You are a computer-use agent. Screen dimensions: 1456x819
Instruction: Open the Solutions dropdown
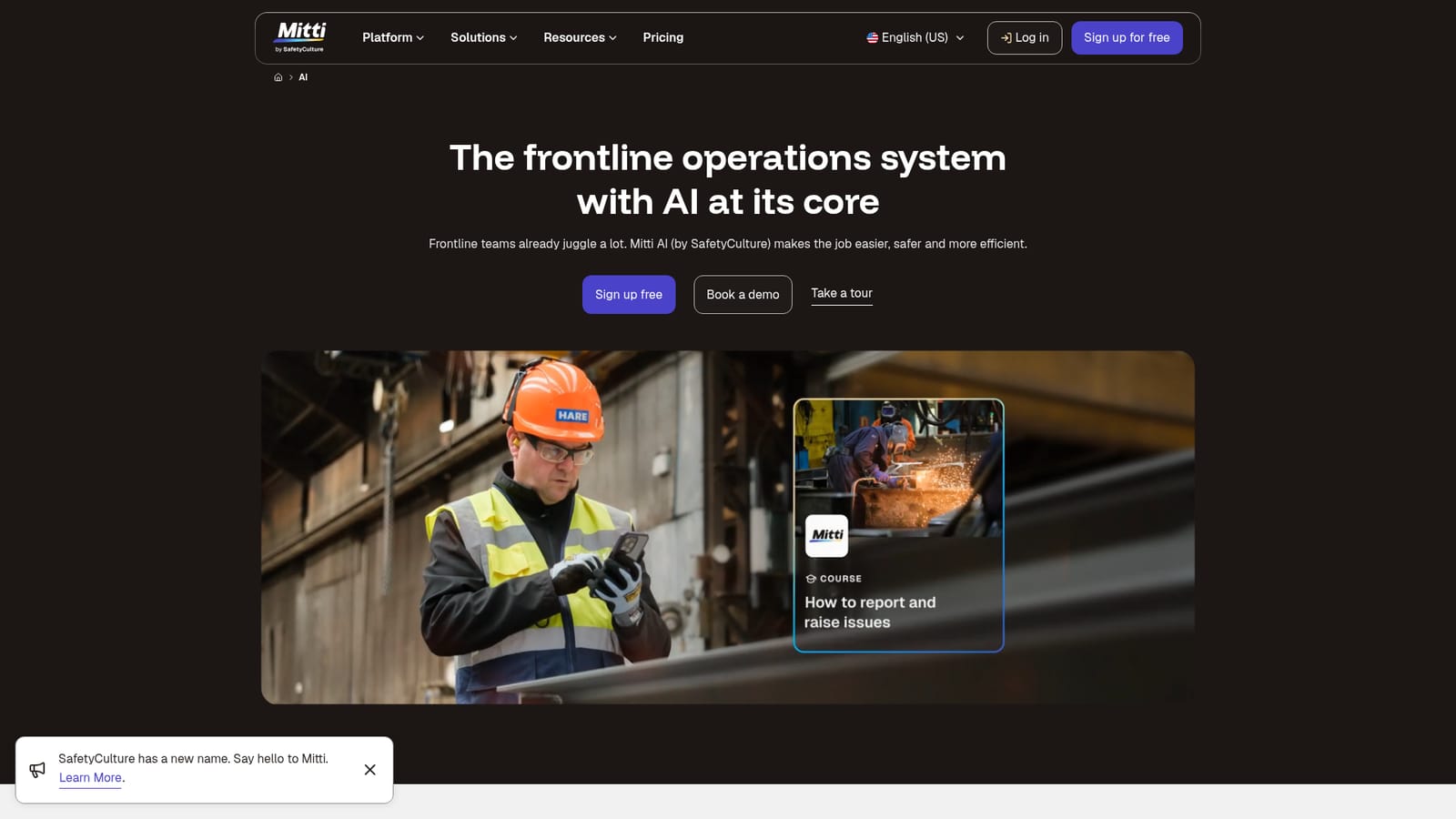[484, 37]
